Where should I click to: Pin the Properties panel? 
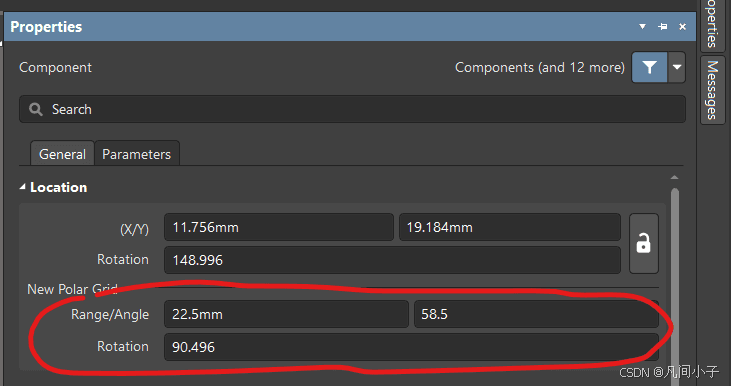[662, 27]
